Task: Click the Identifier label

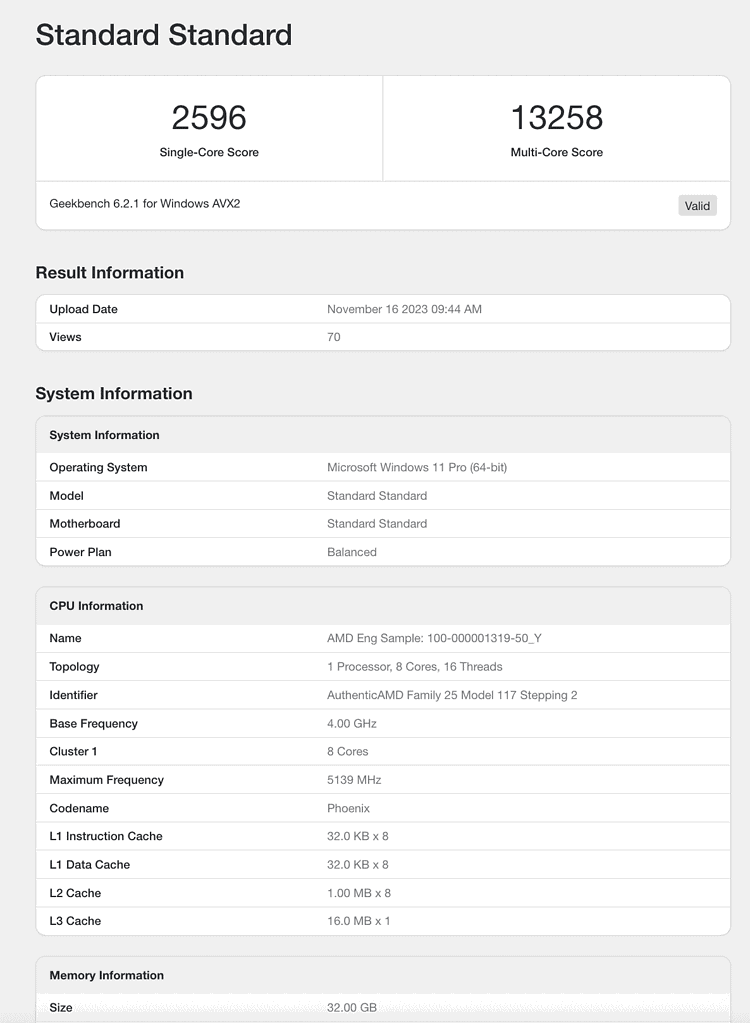Action: coord(73,695)
